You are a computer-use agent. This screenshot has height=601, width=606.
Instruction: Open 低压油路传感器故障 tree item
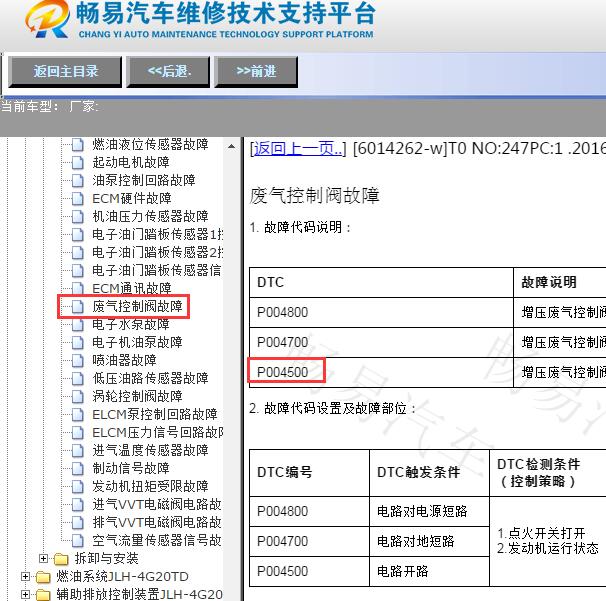[x=150, y=378]
